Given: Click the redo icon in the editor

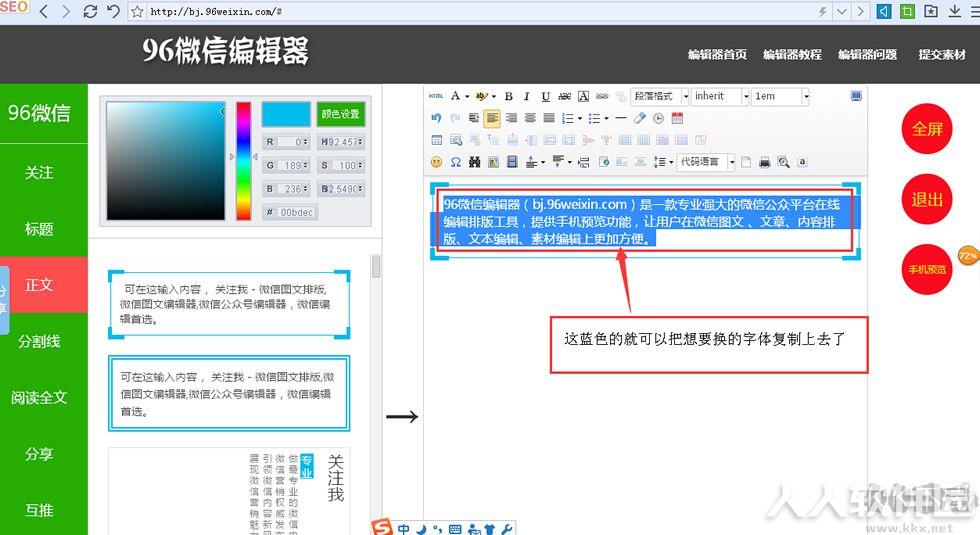Looking at the screenshot, I should 455,118.
